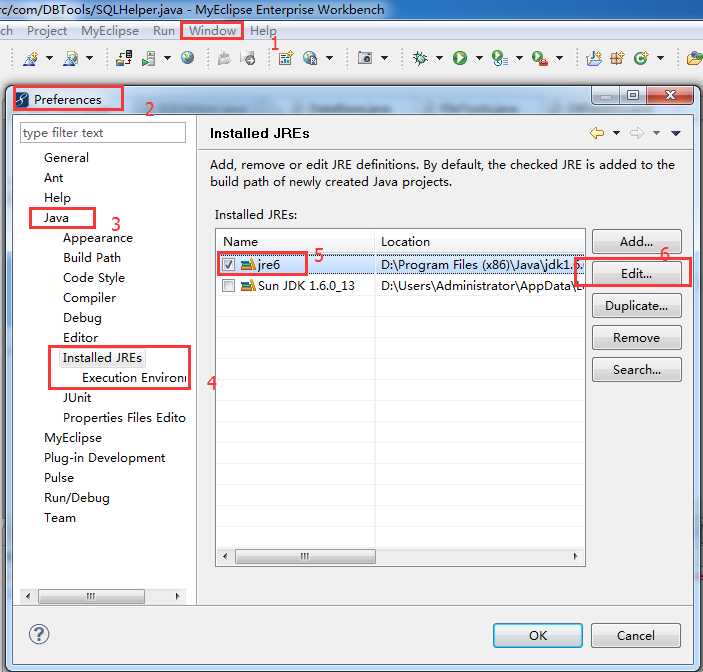
Task: Open the External Tools dropdown arrow
Action: pyautogui.click(x=560, y=58)
